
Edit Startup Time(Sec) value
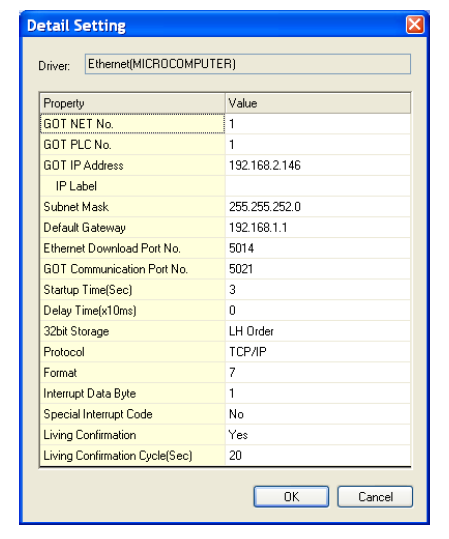[318, 289]
